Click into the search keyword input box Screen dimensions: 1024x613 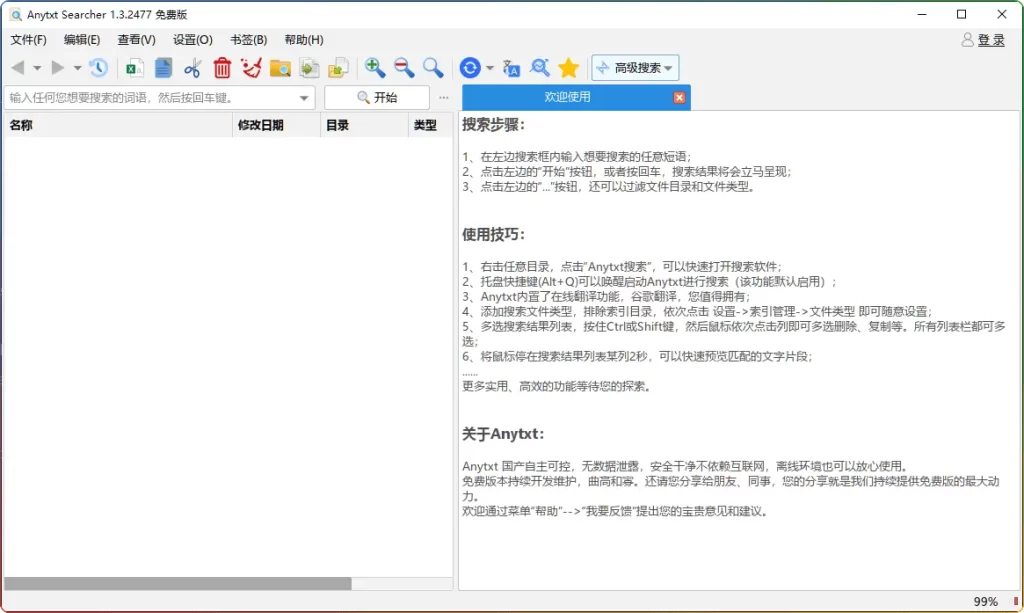point(150,98)
